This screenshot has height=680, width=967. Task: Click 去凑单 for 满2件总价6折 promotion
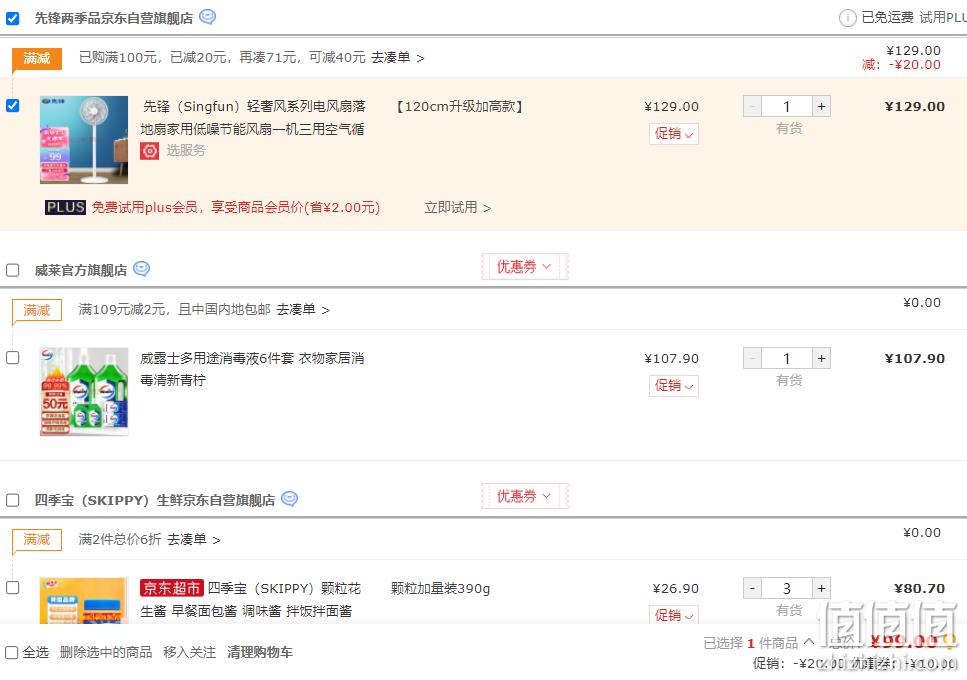(x=194, y=539)
